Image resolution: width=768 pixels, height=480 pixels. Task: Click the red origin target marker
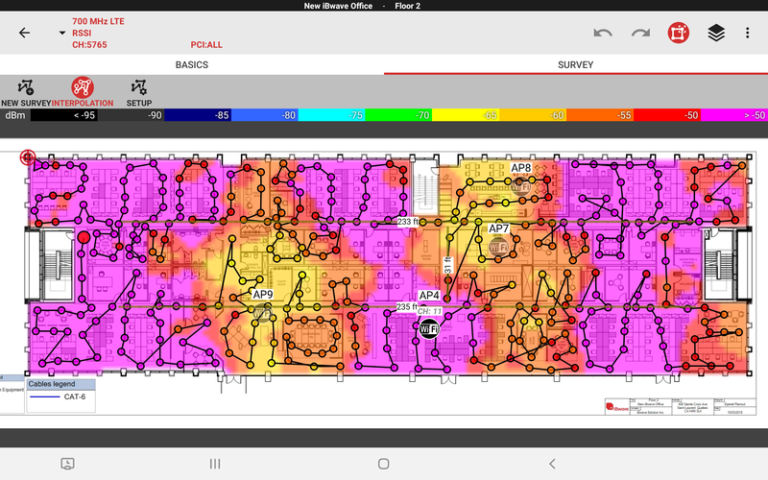pos(27,157)
